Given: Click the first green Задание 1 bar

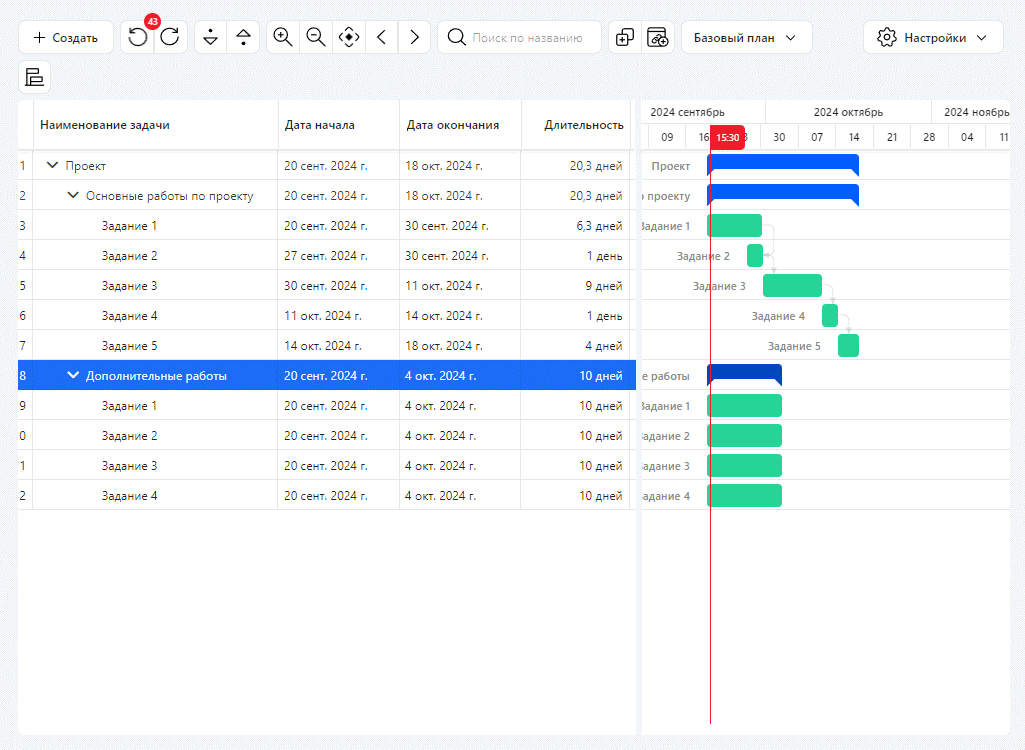Looking at the screenshot, I should pyautogui.click(x=735, y=226).
